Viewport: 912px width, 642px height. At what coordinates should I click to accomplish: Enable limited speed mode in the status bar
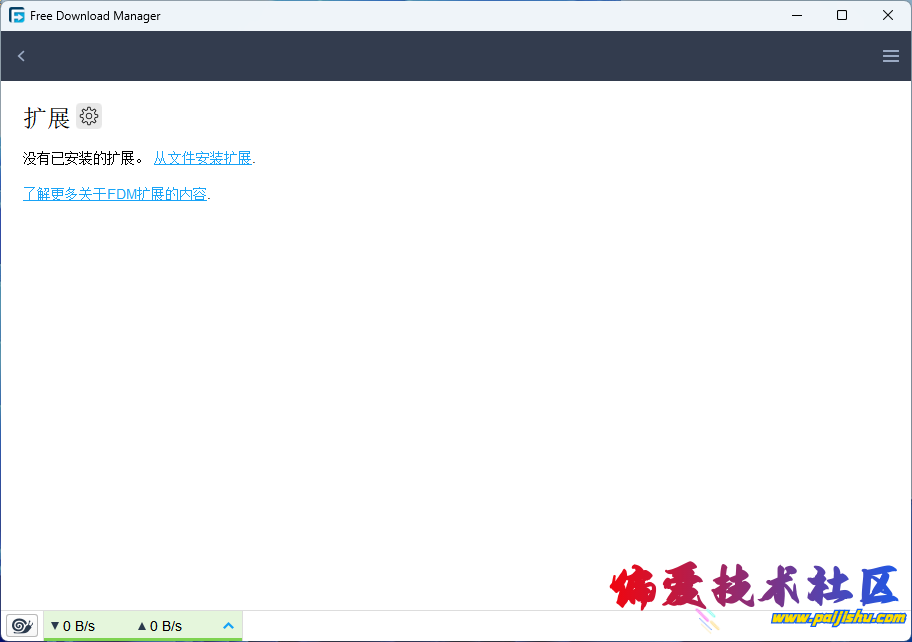(21, 625)
